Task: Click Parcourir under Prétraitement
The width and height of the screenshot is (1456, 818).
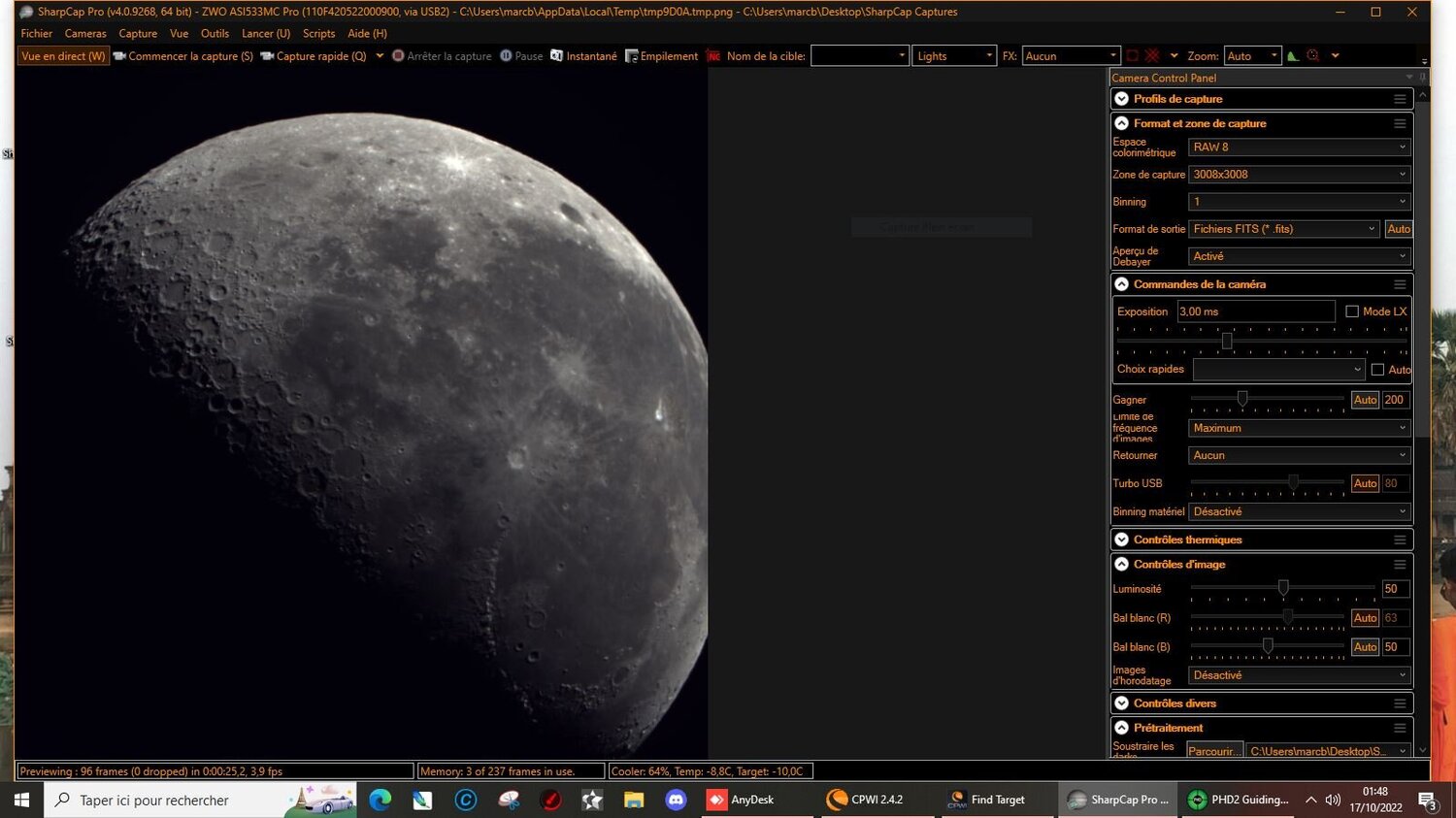Action: [1213, 750]
